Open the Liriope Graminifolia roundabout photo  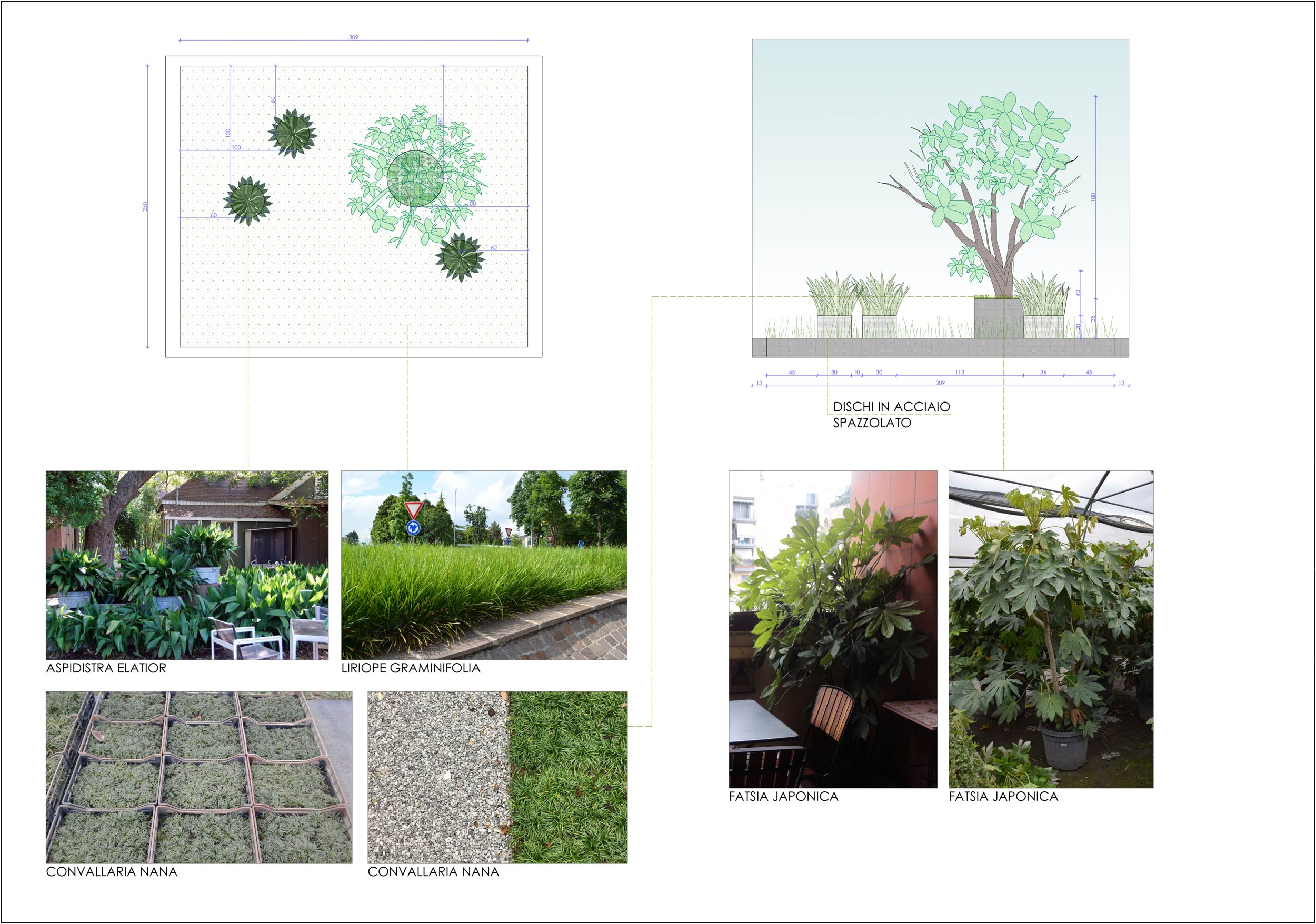pyautogui.click(x=484, y=565)
